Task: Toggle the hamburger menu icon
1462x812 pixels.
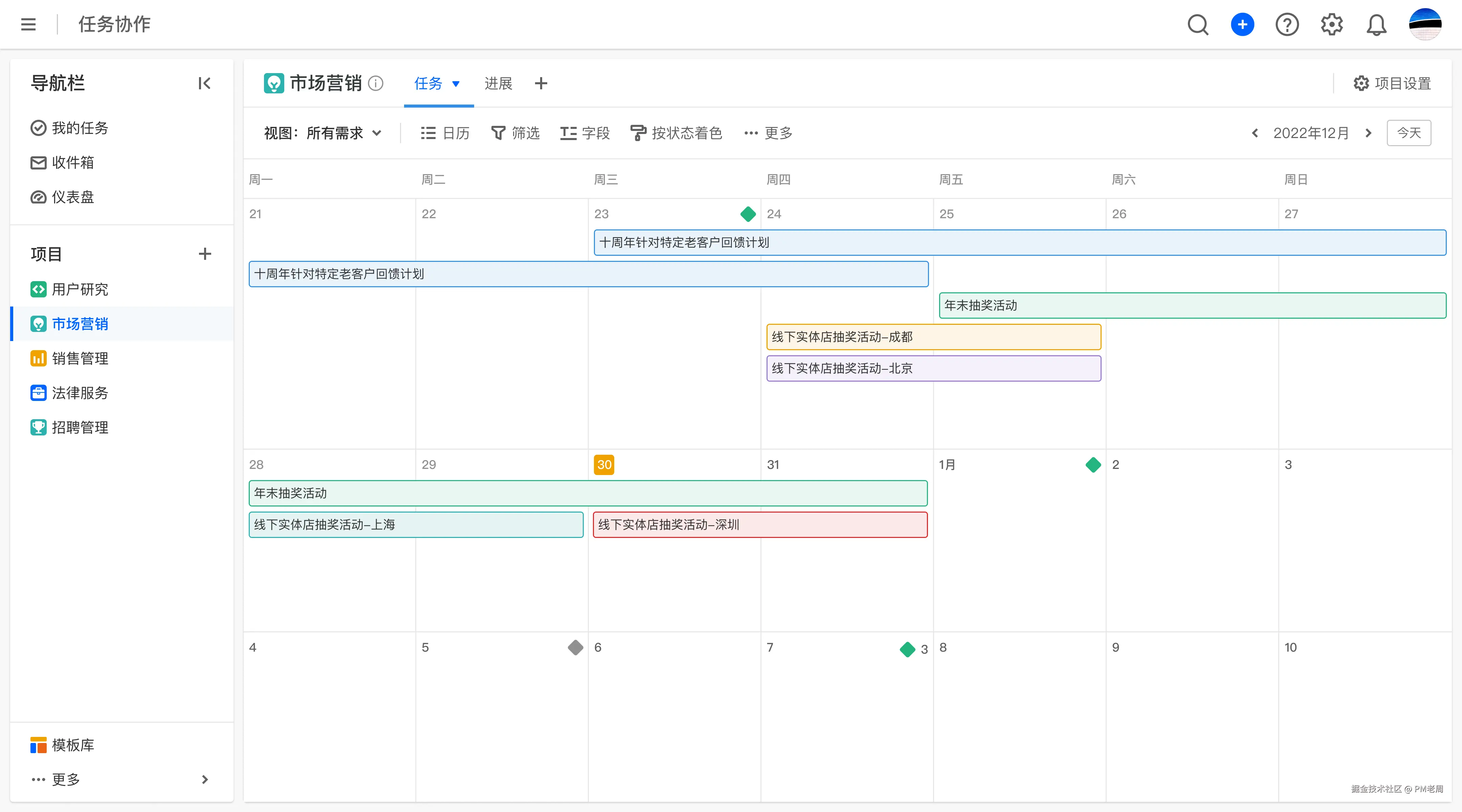Action: click(28, 24)
